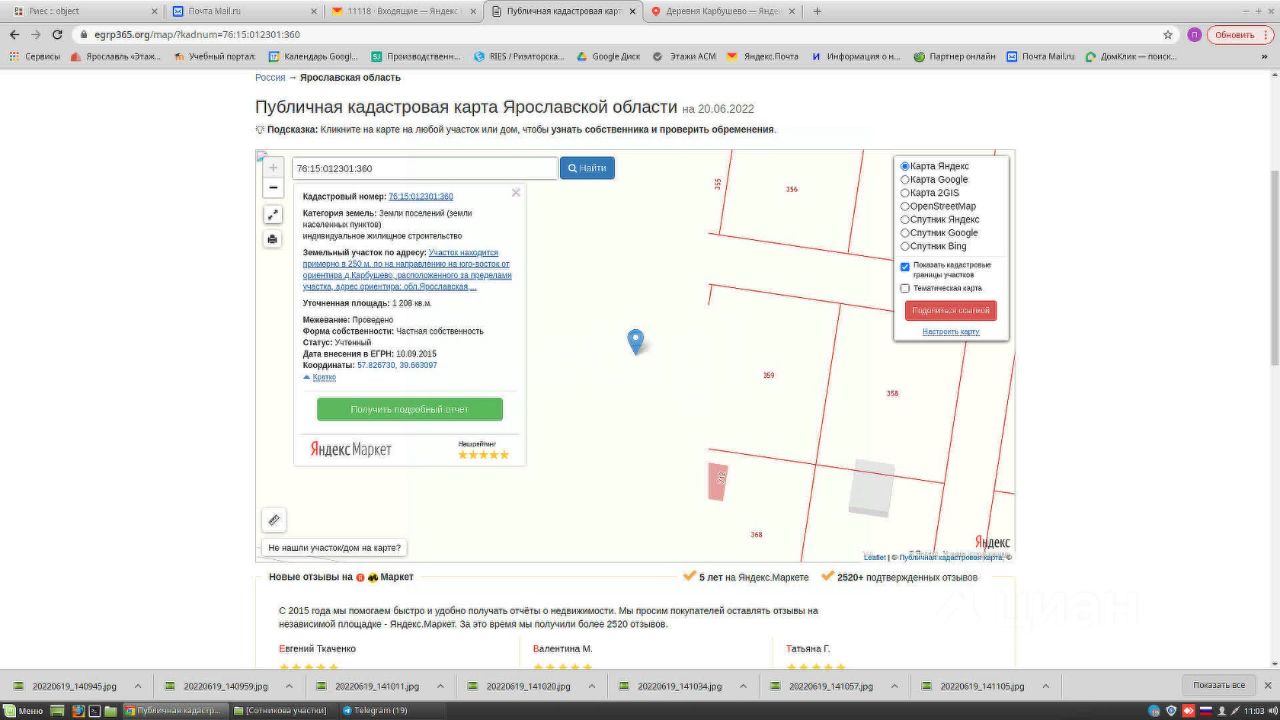Image resolution: width=1280 pixels, height=720 pixels.
Task: Close the parcel info popup
Action: click(x=516, y=193)
